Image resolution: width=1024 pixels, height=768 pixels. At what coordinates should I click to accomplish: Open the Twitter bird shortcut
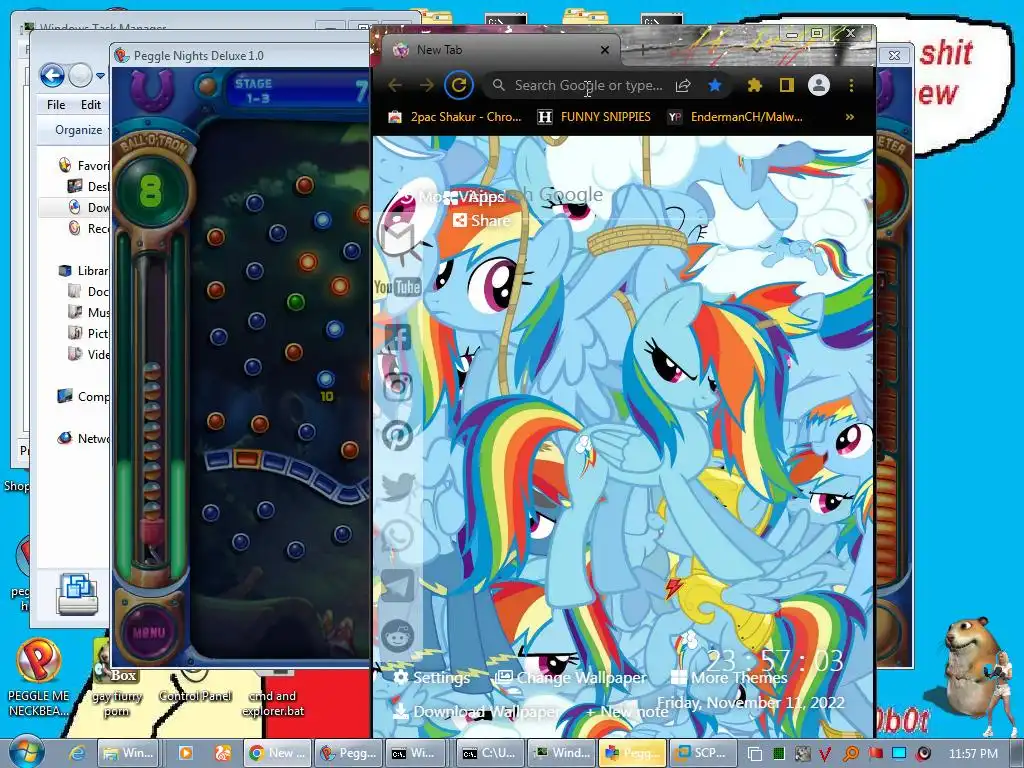[x=398, y=486]
